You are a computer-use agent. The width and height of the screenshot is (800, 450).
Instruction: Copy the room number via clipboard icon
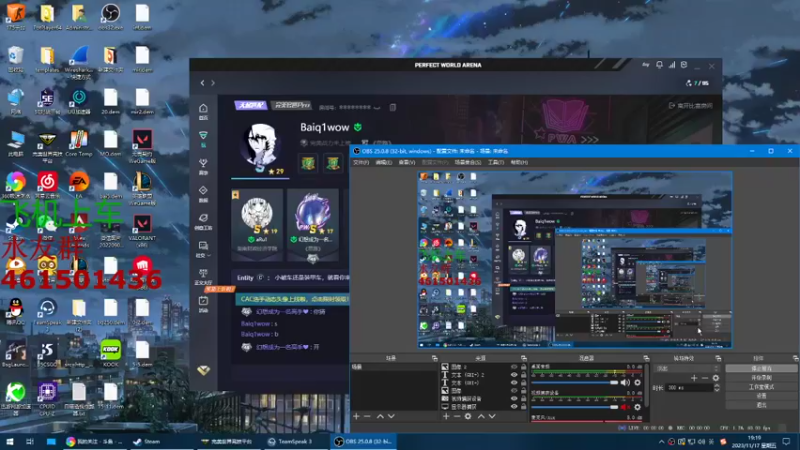[x=392, y=107]
